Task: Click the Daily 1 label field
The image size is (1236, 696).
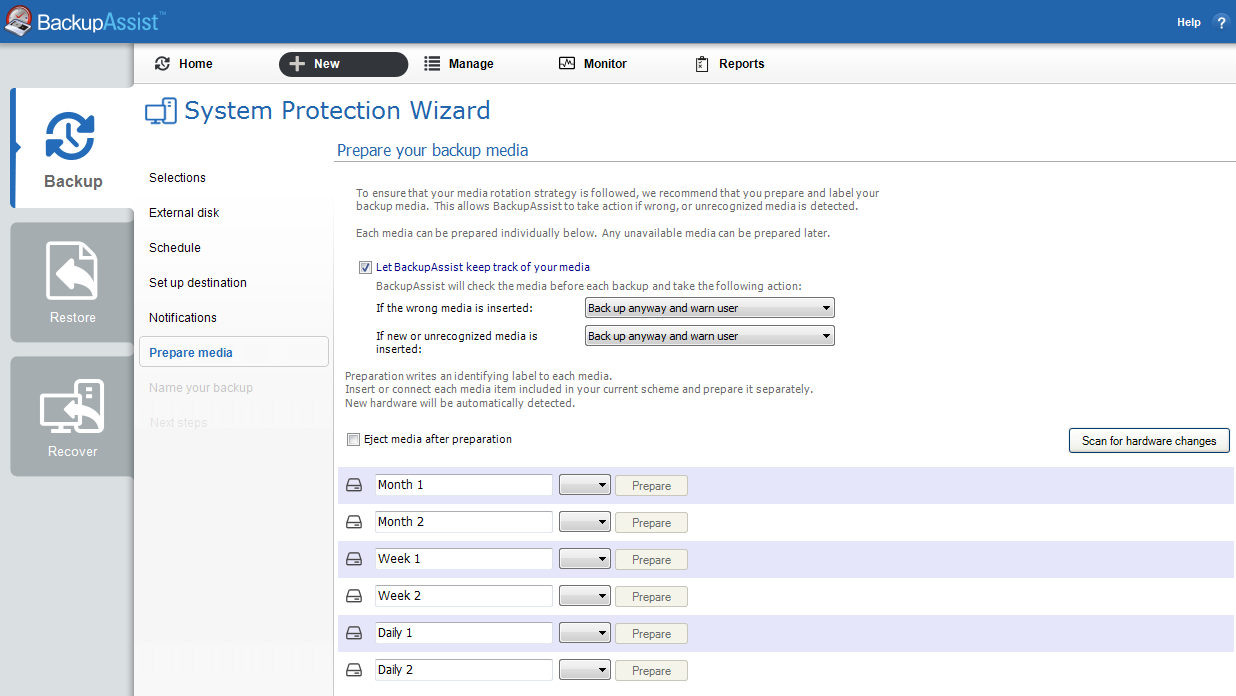Action: pos(464,633)
